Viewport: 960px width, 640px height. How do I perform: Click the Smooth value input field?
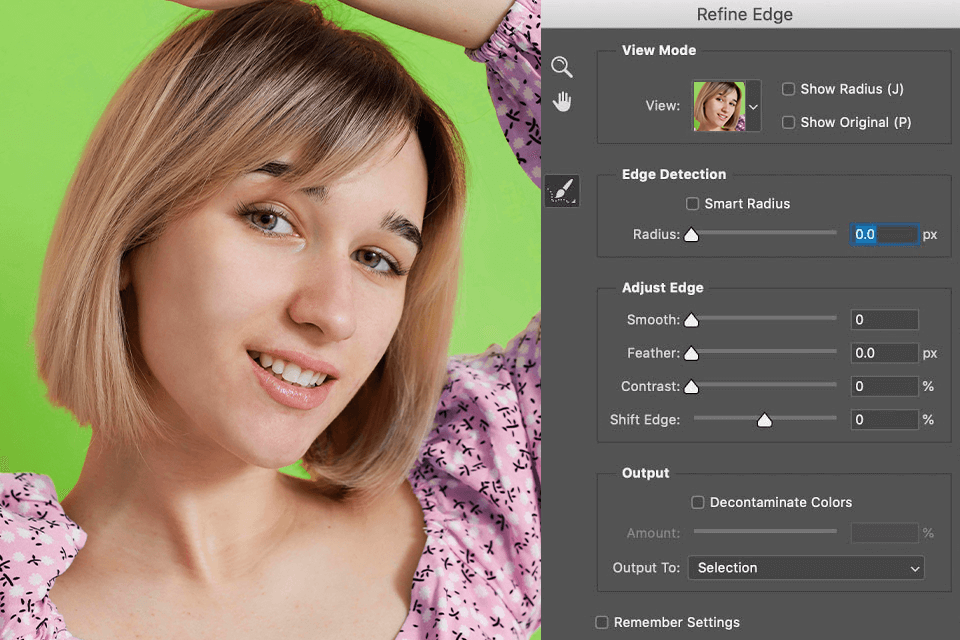click(x=885, y=320)
